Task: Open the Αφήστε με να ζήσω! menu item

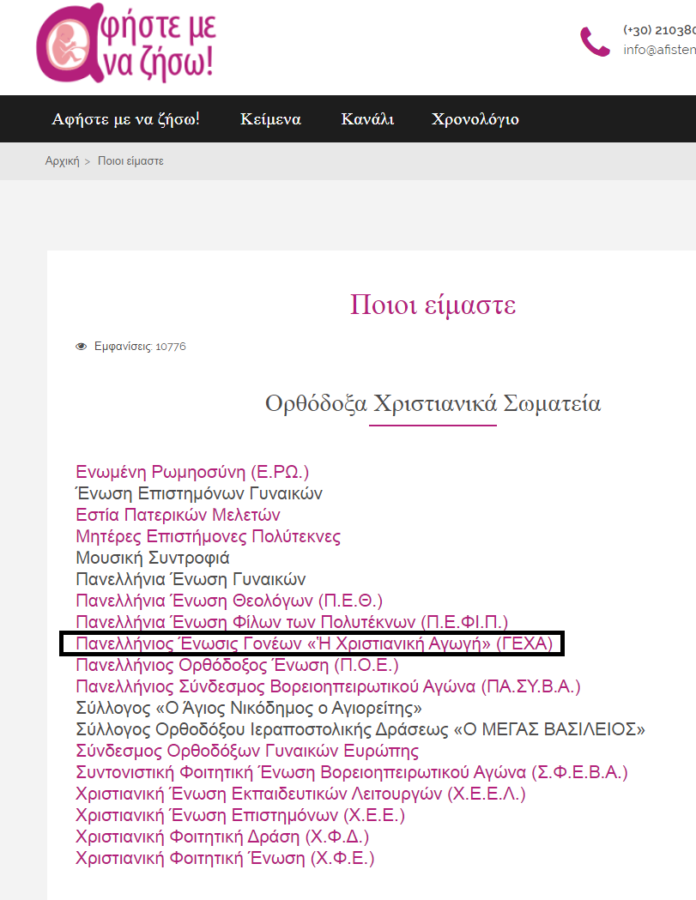Action: click(x=126, y=119)
